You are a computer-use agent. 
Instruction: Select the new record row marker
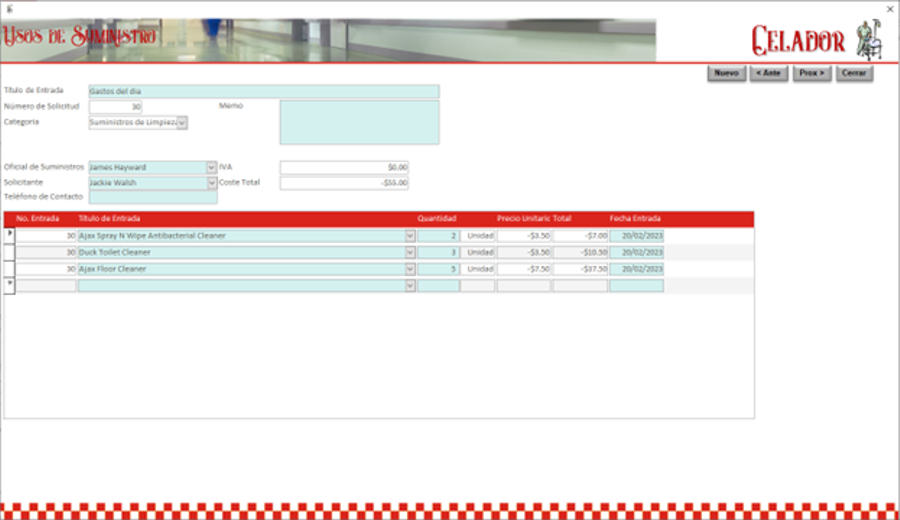(10, 285)
